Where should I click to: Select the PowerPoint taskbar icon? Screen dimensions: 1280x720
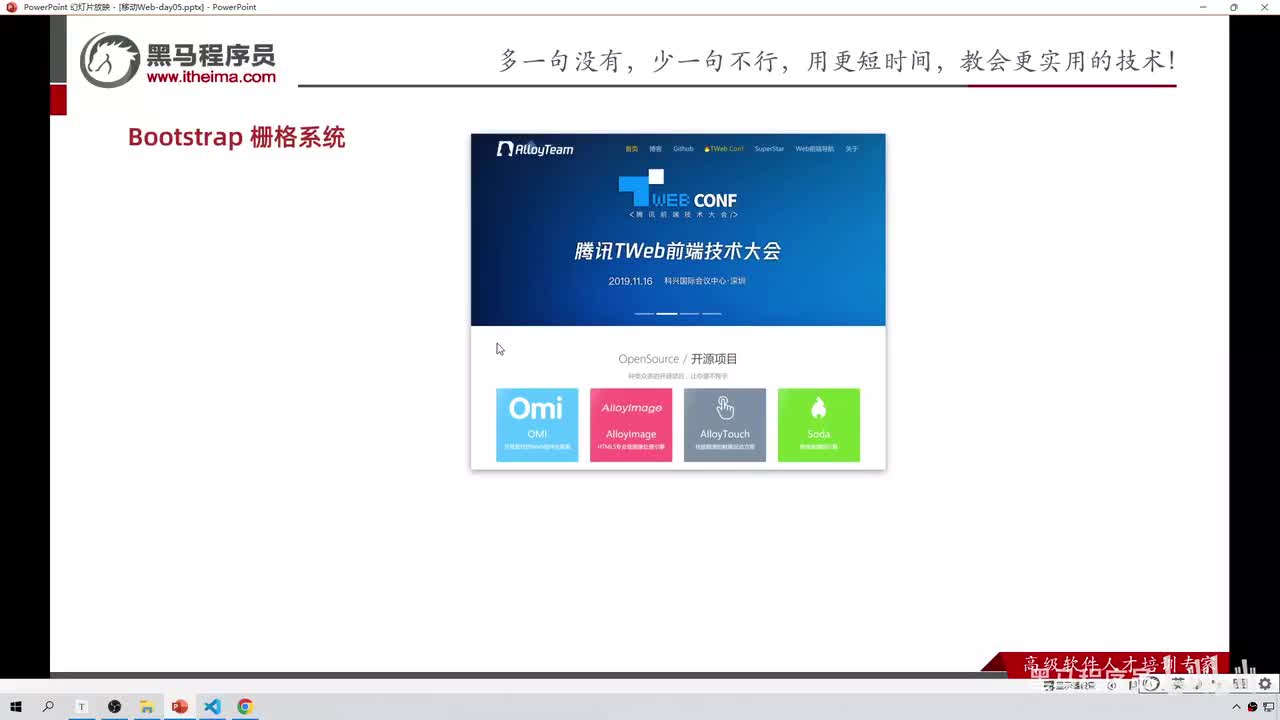[180, 707]
